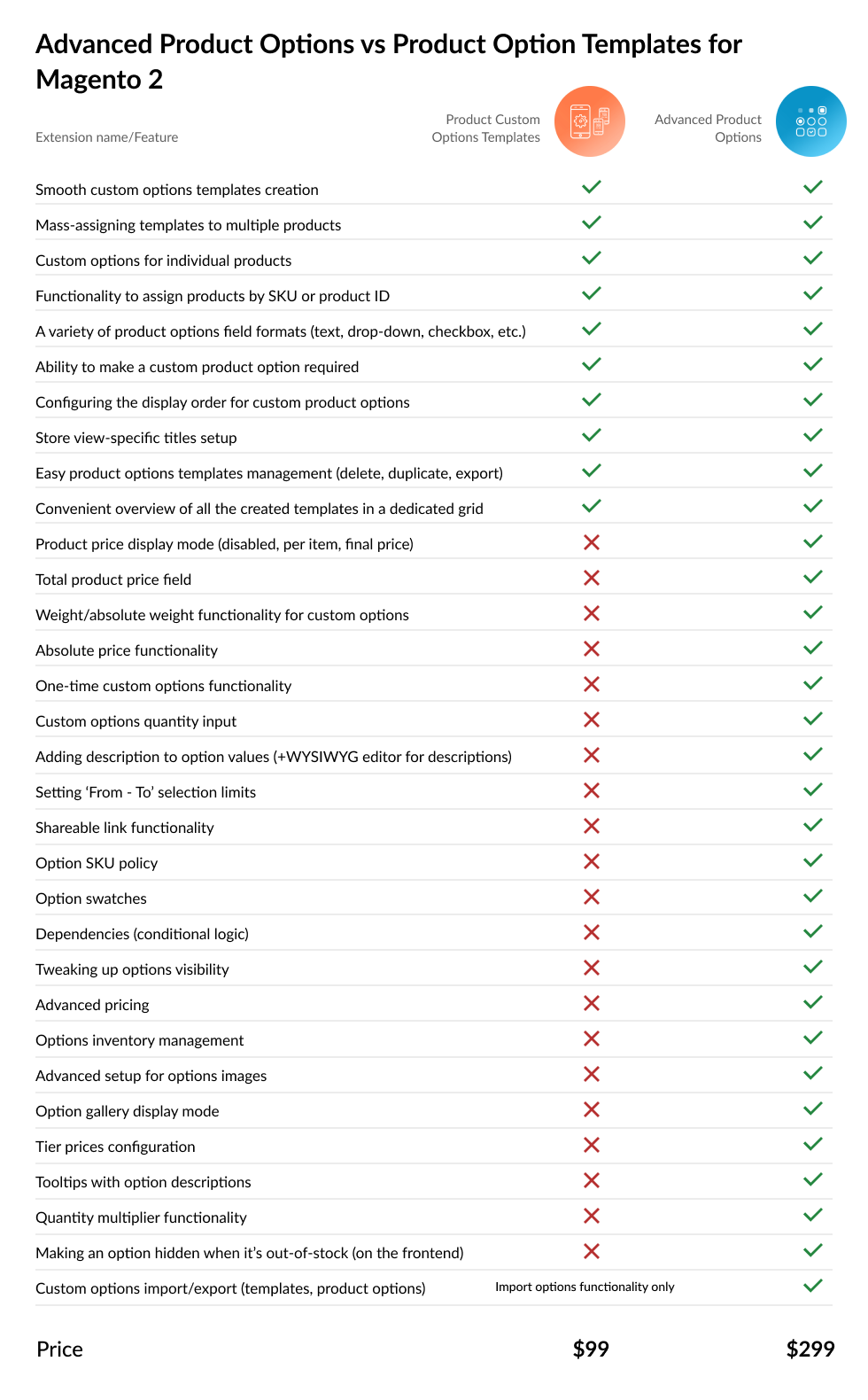Click the red cross for Shareable link functionality
The width and height of the screenshot is (868, 1400).
[x=592, y=826]
